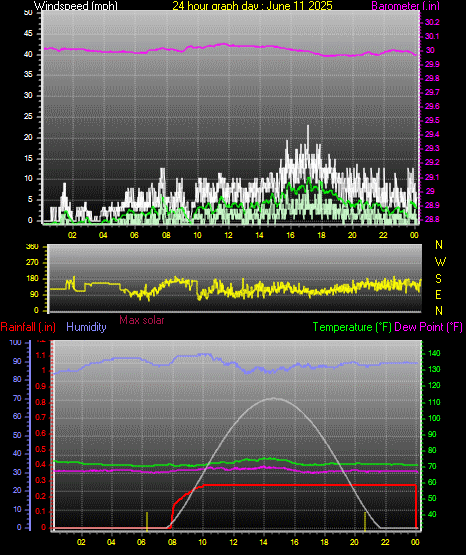Click the humidity axis value 100
The width and height of the screenshot is (466, 555).
[x=16, y=342]
